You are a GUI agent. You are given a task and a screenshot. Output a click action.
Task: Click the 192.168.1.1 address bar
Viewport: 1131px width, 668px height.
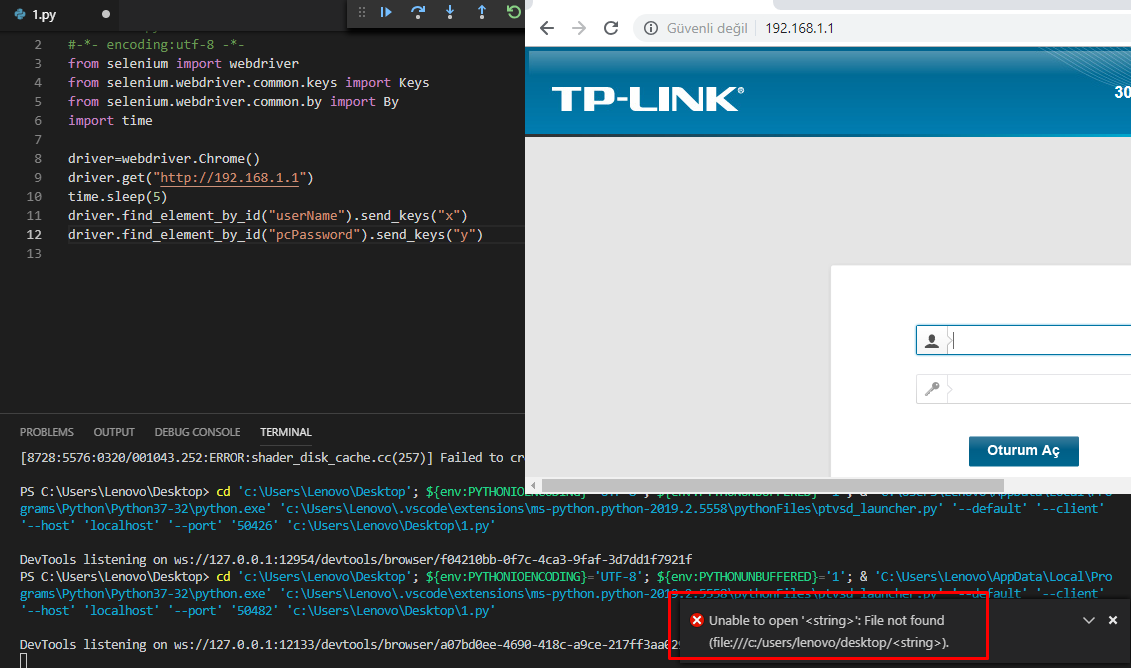799,28
